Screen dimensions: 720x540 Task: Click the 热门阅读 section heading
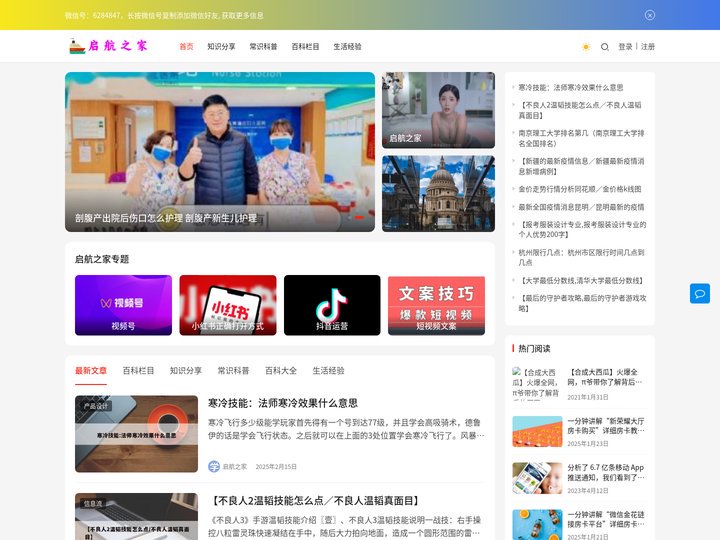click(x=534, y=349)
